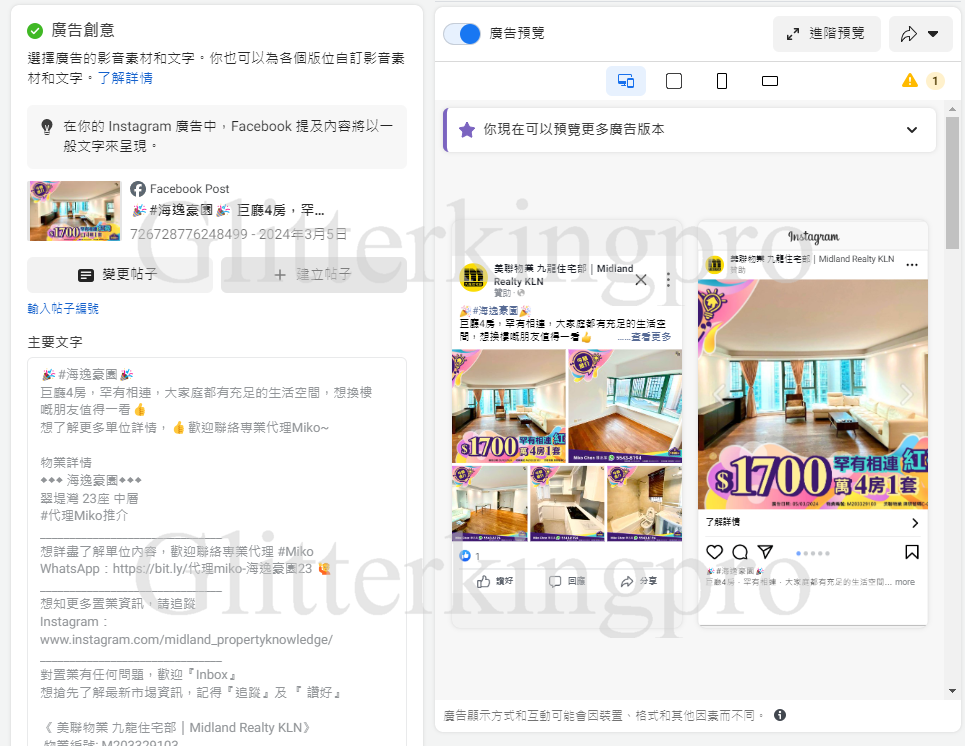
Task: Click the Instagram heart like icon
Action: 715,552
